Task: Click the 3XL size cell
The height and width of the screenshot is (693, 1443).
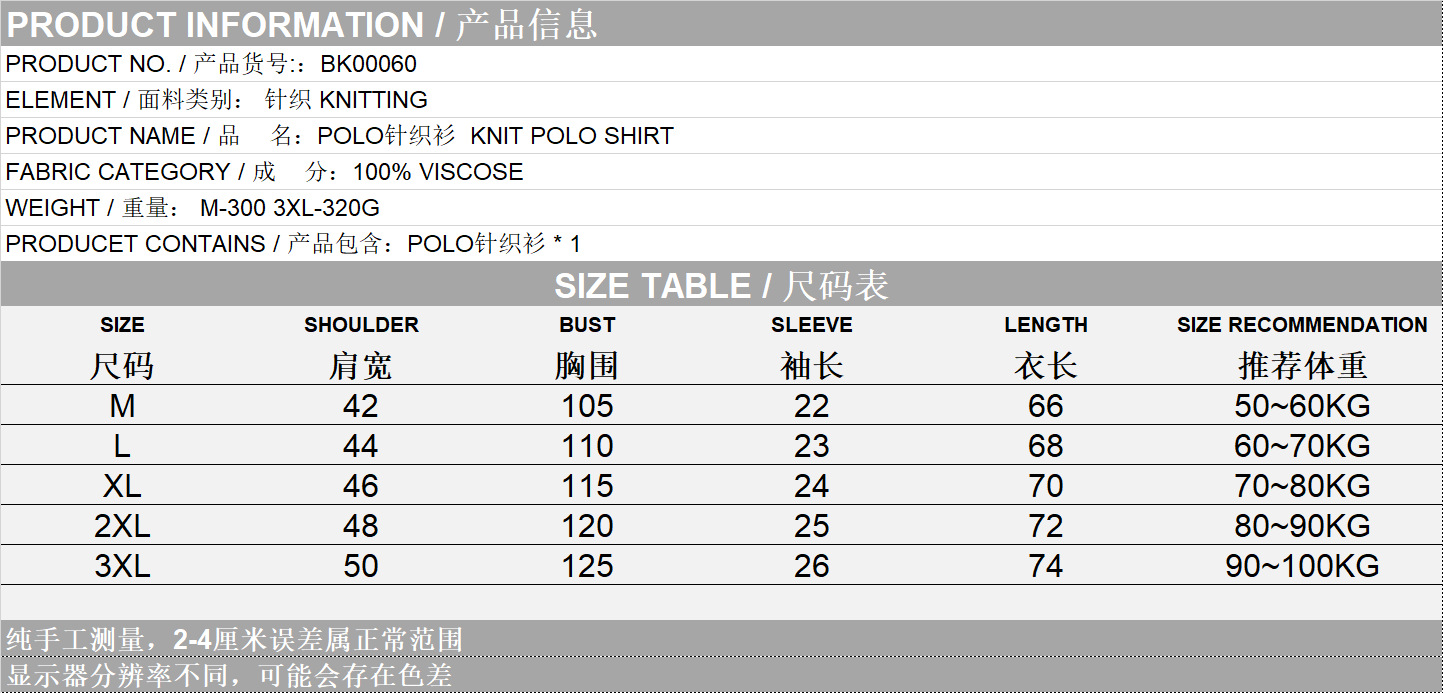Action: (x=122, y=566)
